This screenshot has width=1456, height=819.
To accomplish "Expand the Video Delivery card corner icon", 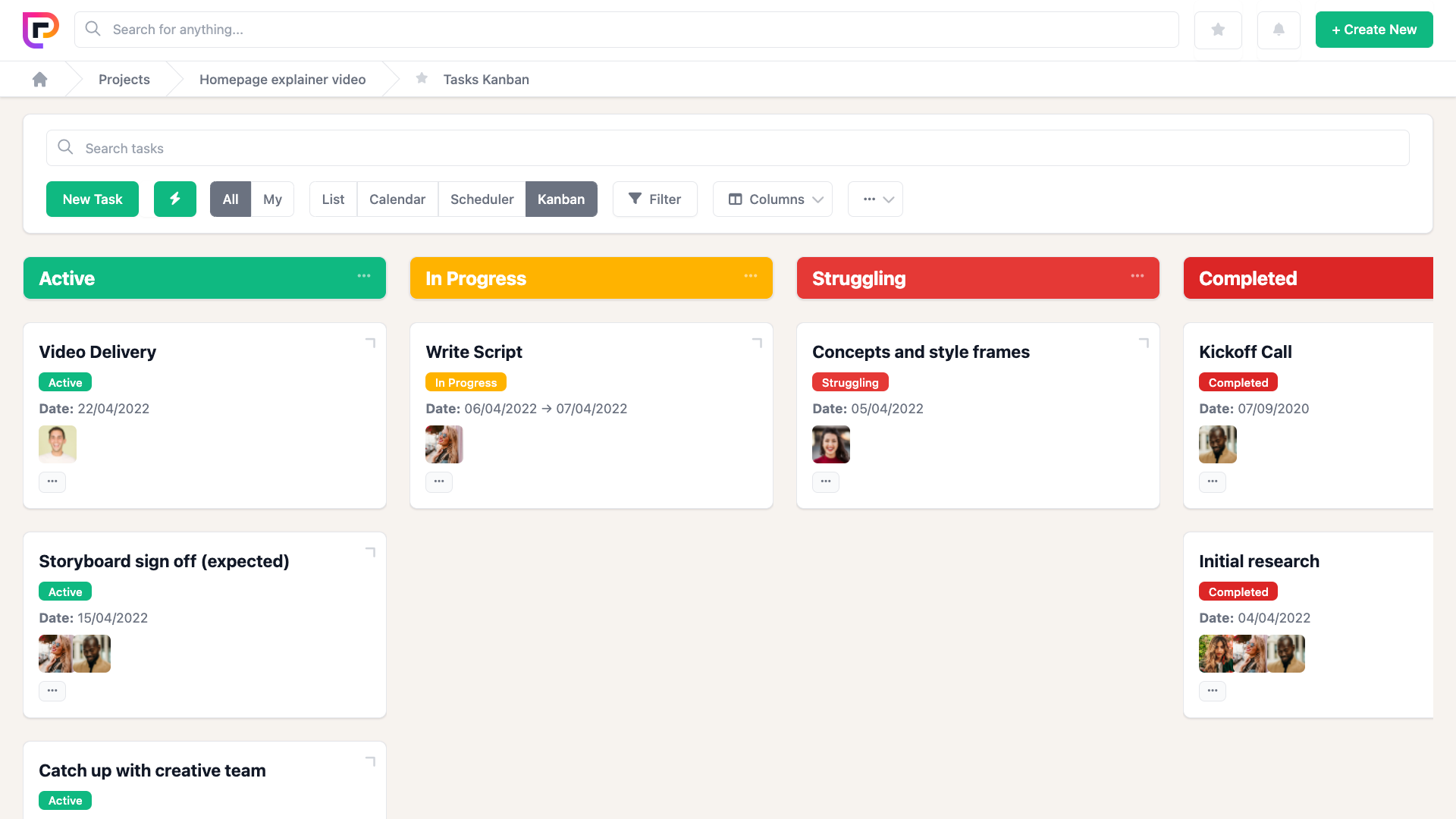I will click(370, 343).
